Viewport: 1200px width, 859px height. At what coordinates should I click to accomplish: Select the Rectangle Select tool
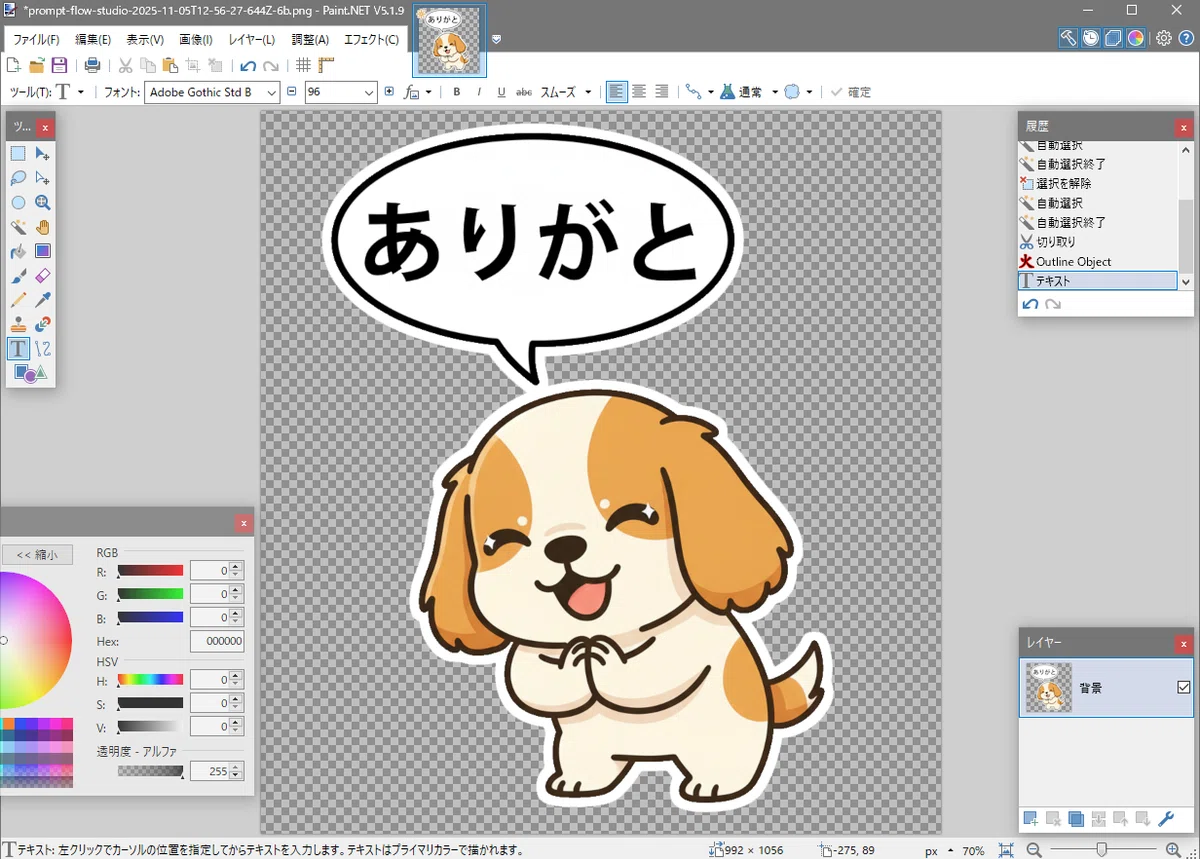[18, 153]
